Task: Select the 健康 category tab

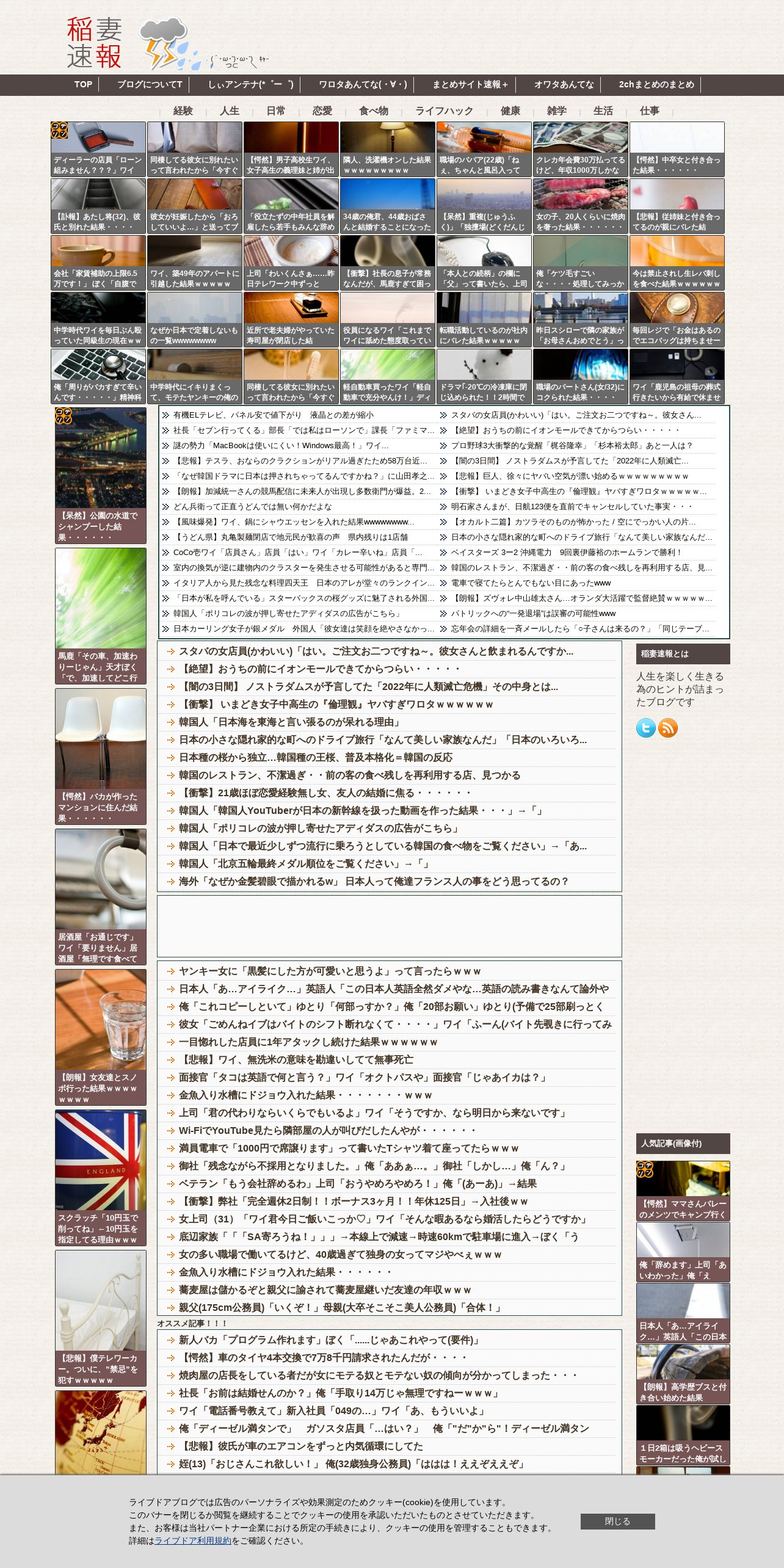Action: 510,111
